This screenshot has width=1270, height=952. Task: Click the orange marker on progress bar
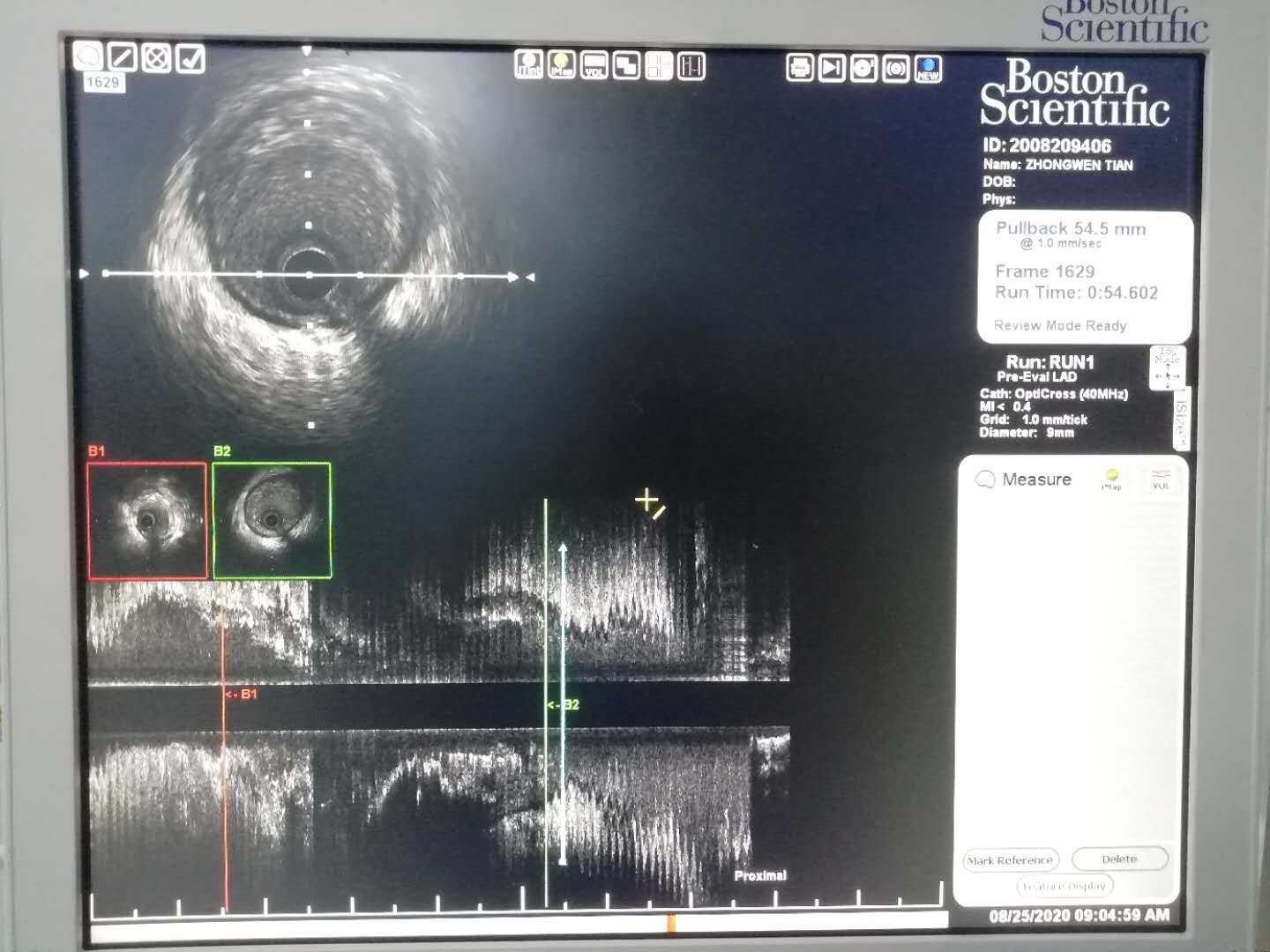click(x=671, y=923)
